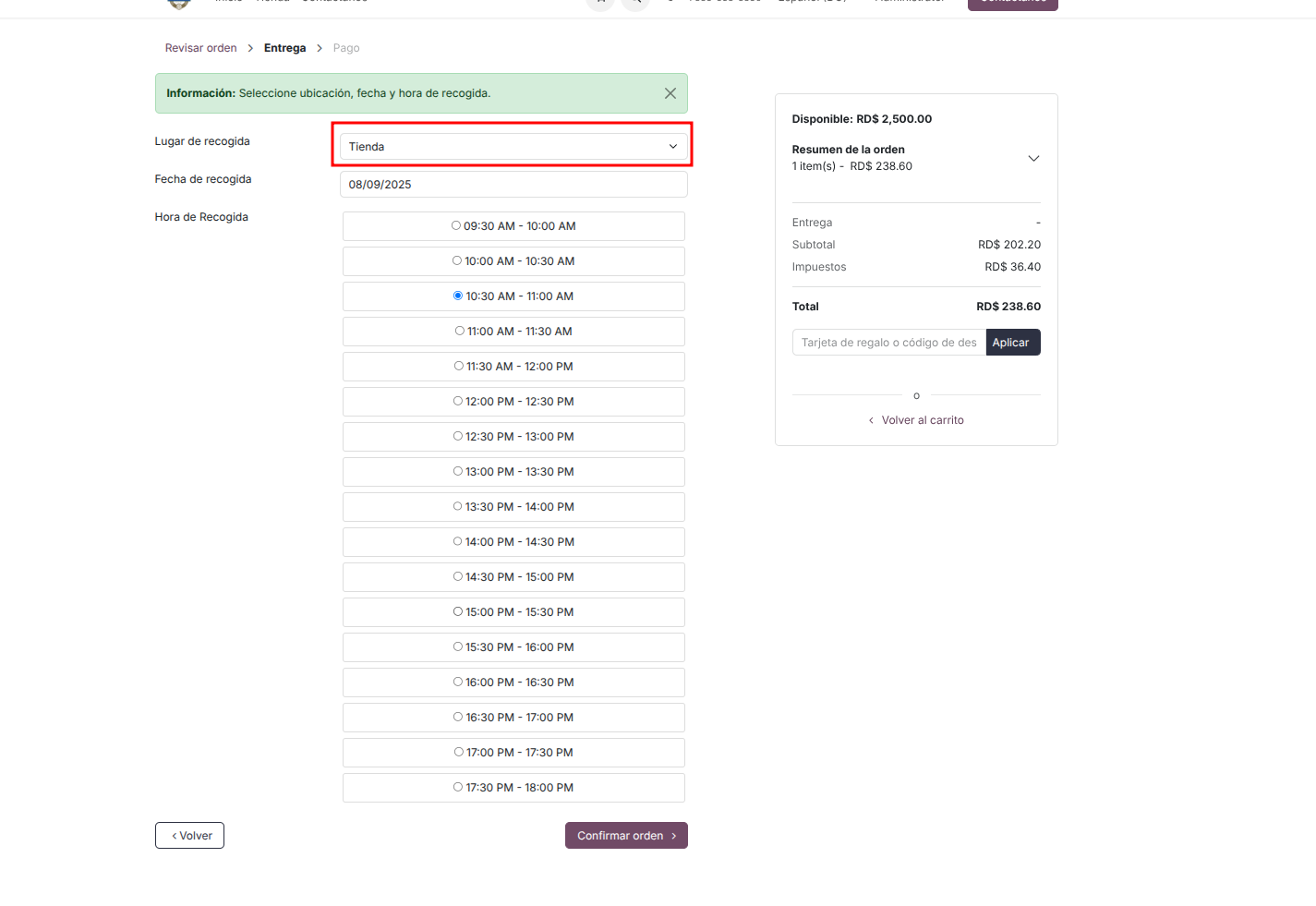
Task: Pick the 12:00 PM - 12:30 PM time slot
Action: 458,402
